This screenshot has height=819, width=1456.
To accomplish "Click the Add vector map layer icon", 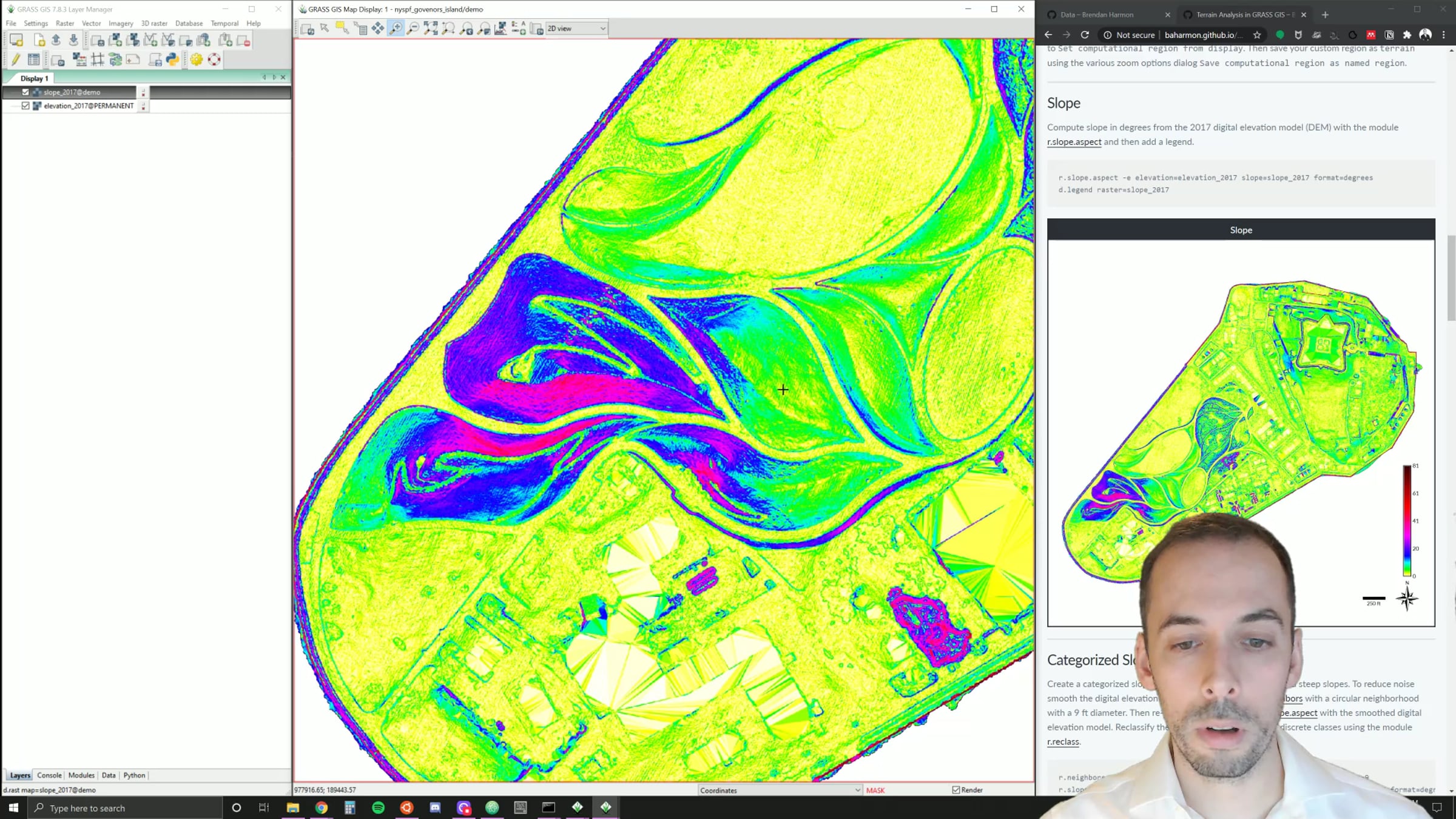I will click(150, 41).
